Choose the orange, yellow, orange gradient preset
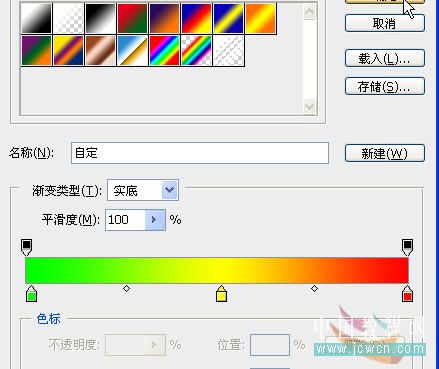The image size is (439, 369). pos(261,18)
